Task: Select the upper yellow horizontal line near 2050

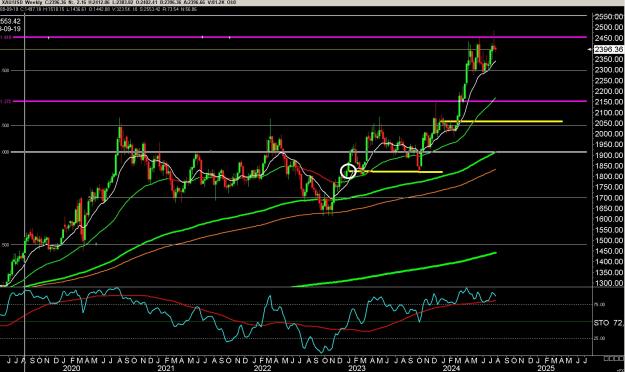Action: 502,121
